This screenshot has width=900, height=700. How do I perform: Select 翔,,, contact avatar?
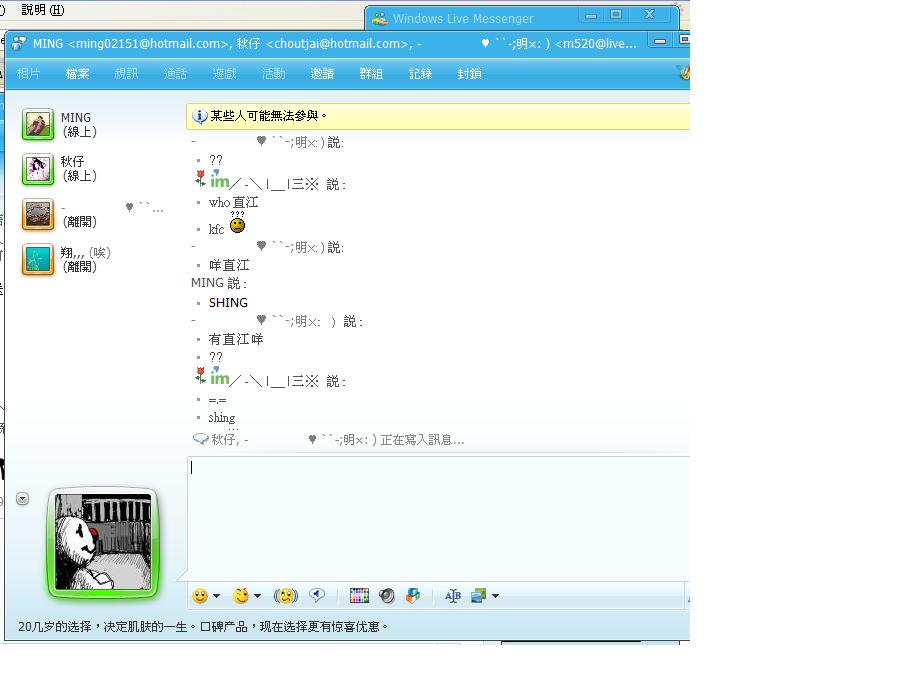pyautogui.click(x=38, y=259)
